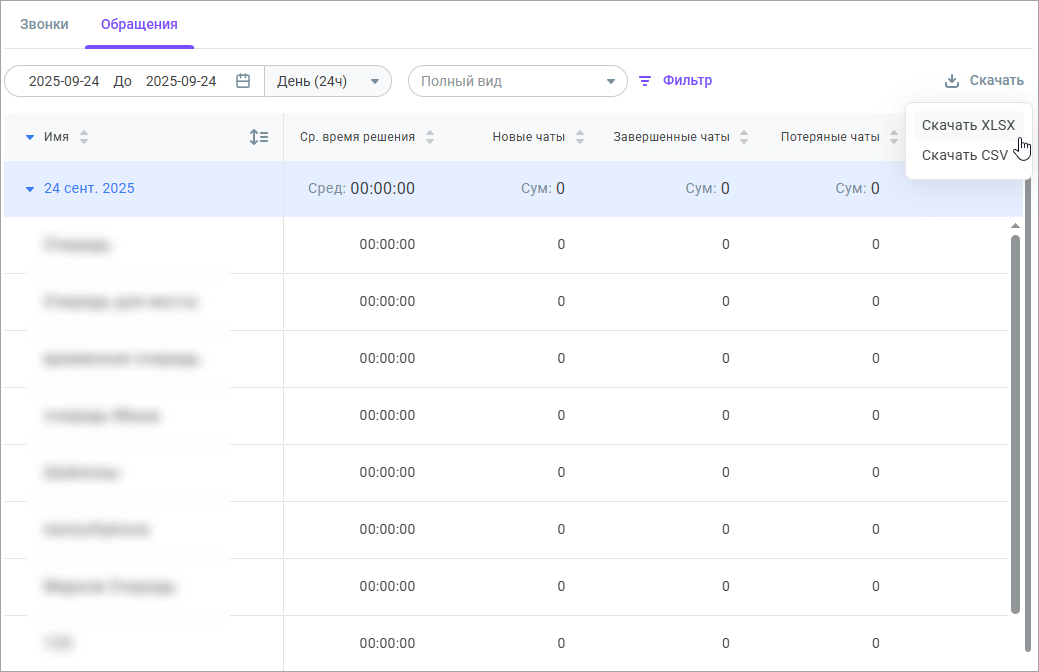Choose Скачать CSV from the menu
This screenshot has height=672, width=1039.
coord(964,155)
